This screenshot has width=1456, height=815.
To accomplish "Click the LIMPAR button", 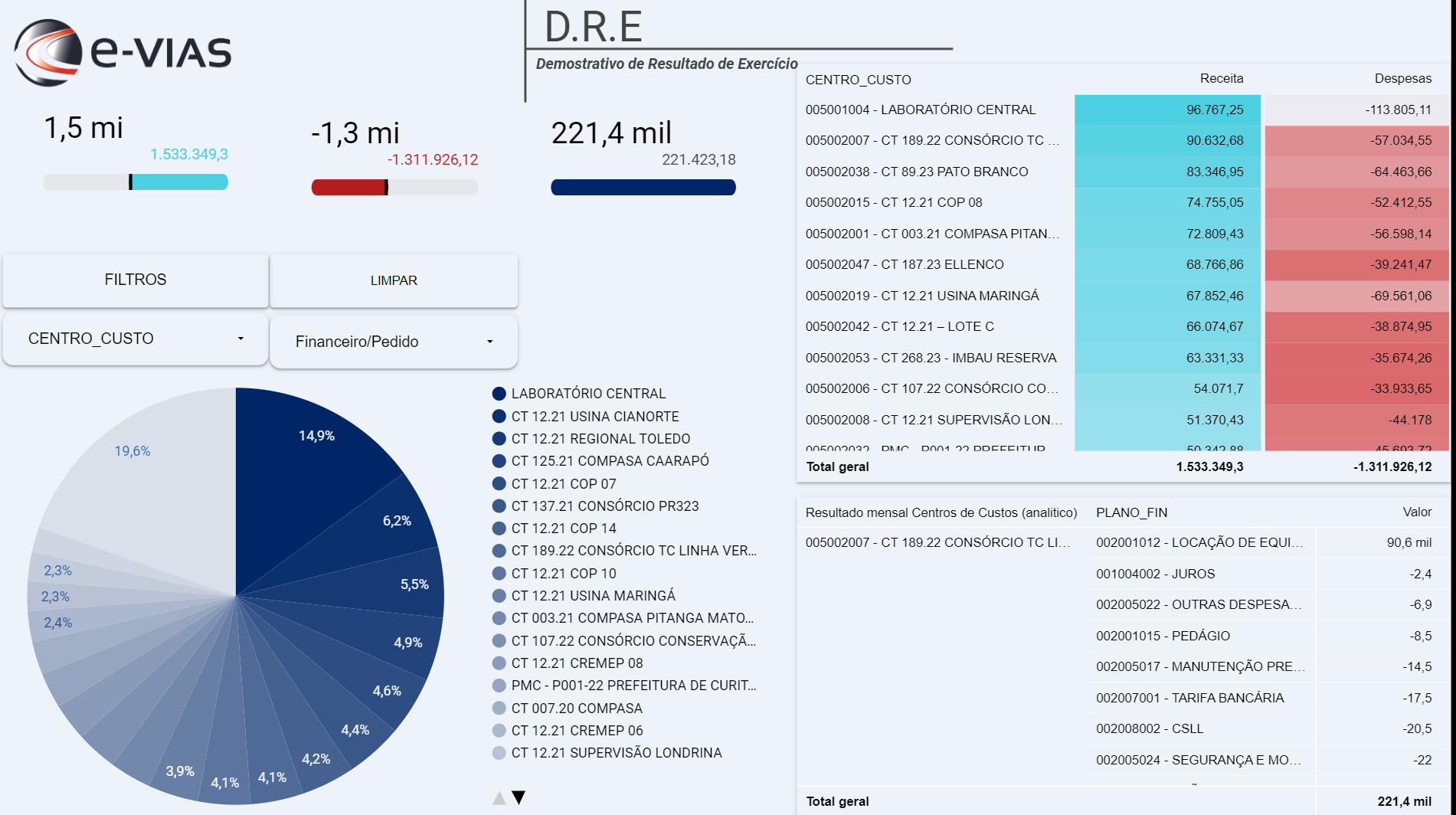I will [394, 280].
